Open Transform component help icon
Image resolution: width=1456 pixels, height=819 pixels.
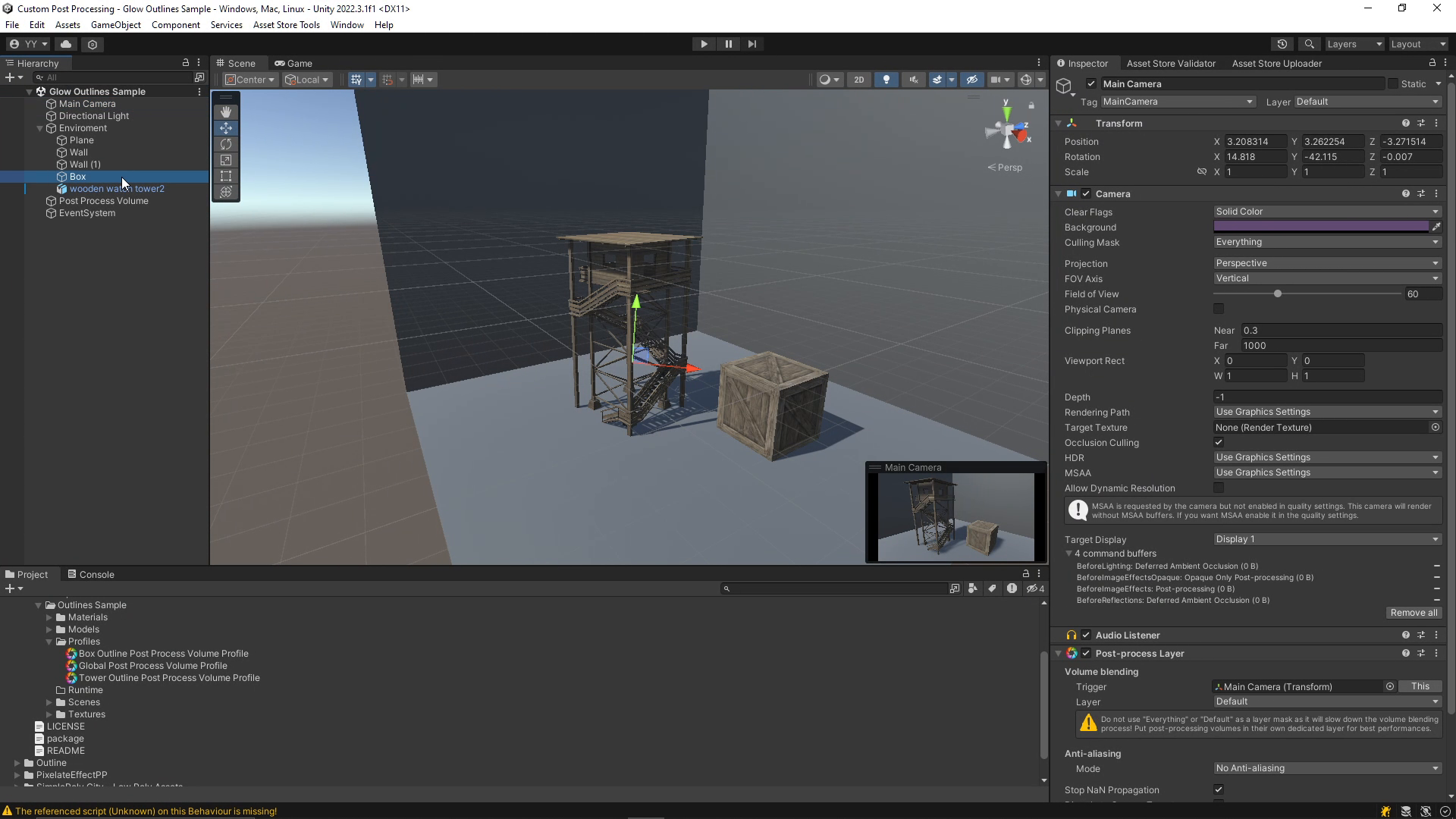(1405, 123)
